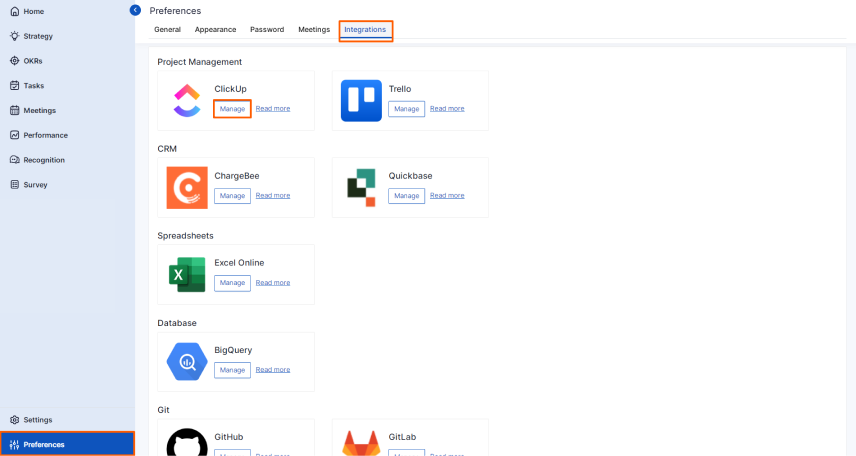This screenshot has width=856, height=456.
Task: Click the ClickUp logo
Action: click(187, 100)
